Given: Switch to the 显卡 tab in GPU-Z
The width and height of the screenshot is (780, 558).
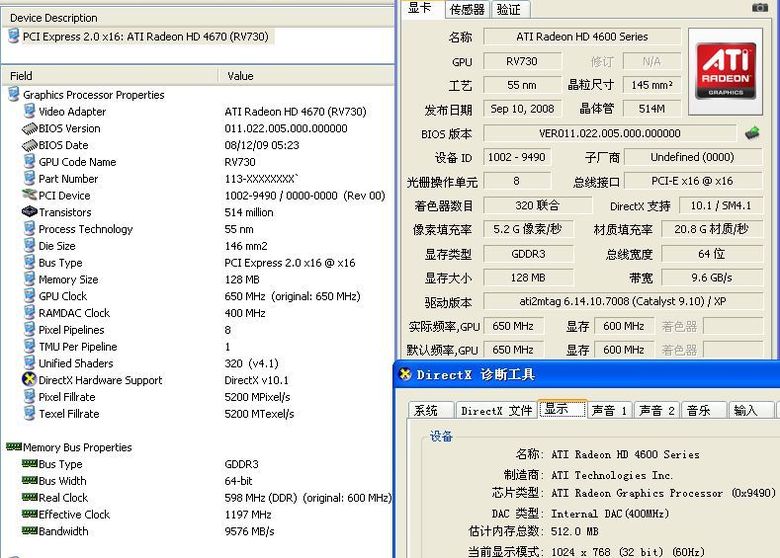Looking at the screenshot, I should click(x=421, y=8).
